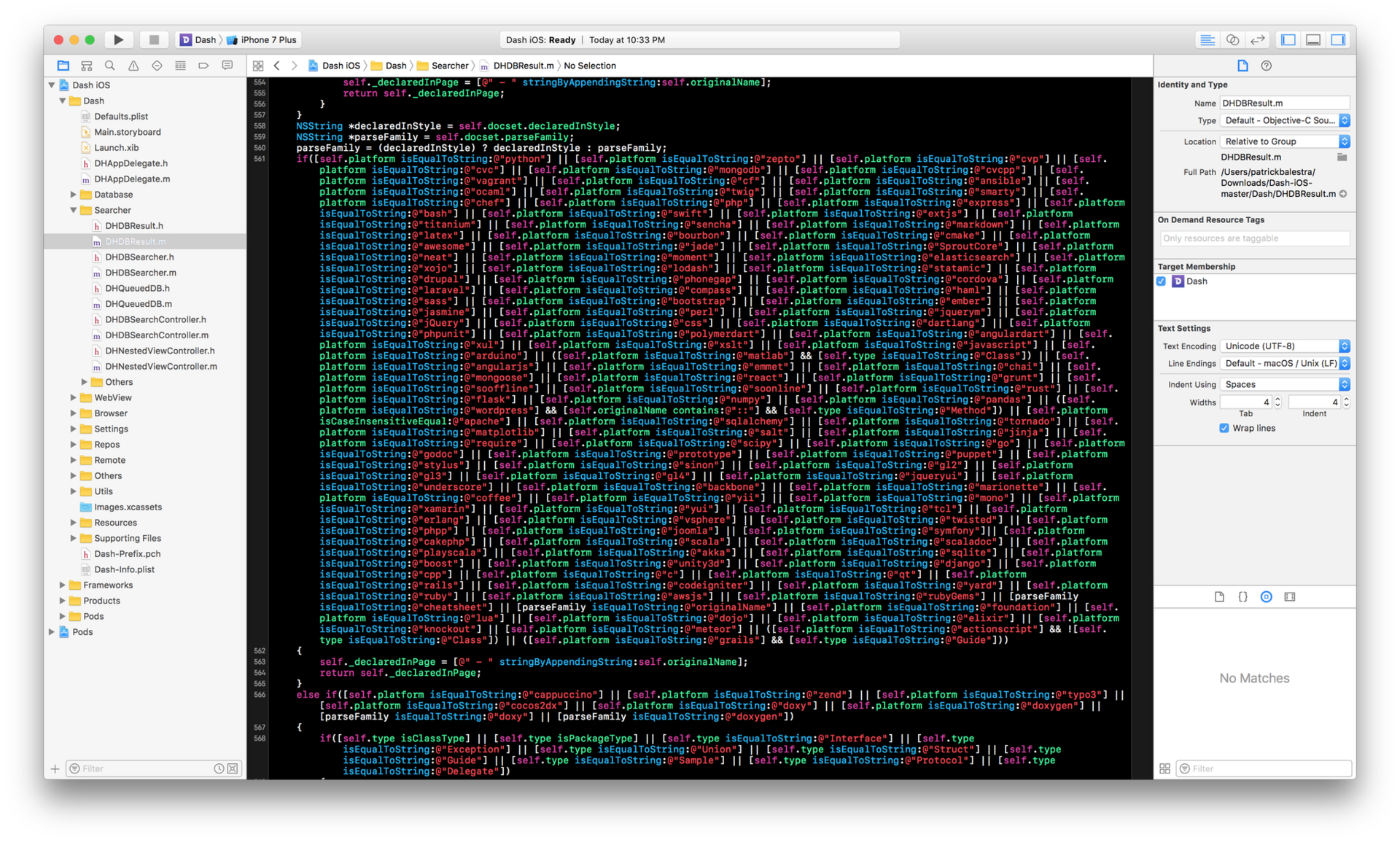The height and width of the screenshot is (842, 1400).
Task: Open Main.storyboard
Action: [x=128, y=132]
